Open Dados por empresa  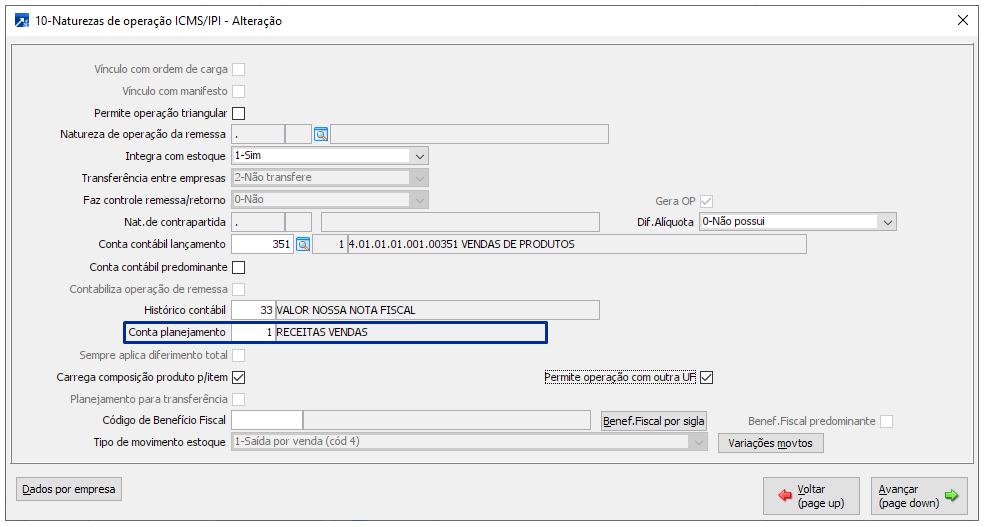click(69, 490)
